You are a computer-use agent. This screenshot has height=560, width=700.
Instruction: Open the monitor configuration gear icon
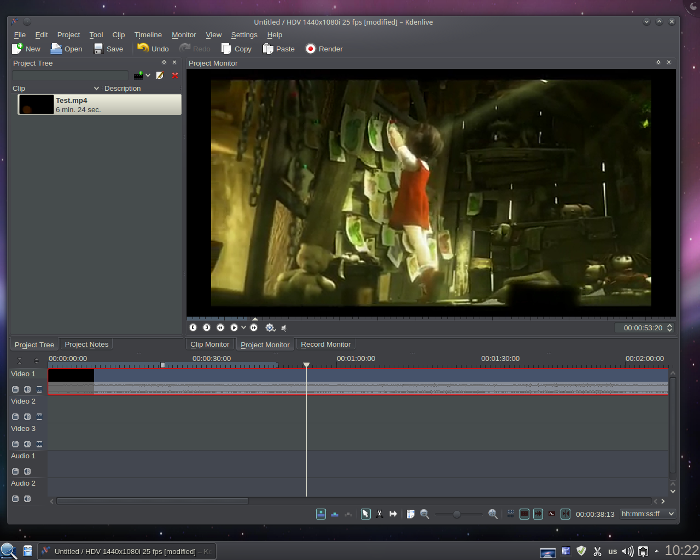tap(270, 328)
